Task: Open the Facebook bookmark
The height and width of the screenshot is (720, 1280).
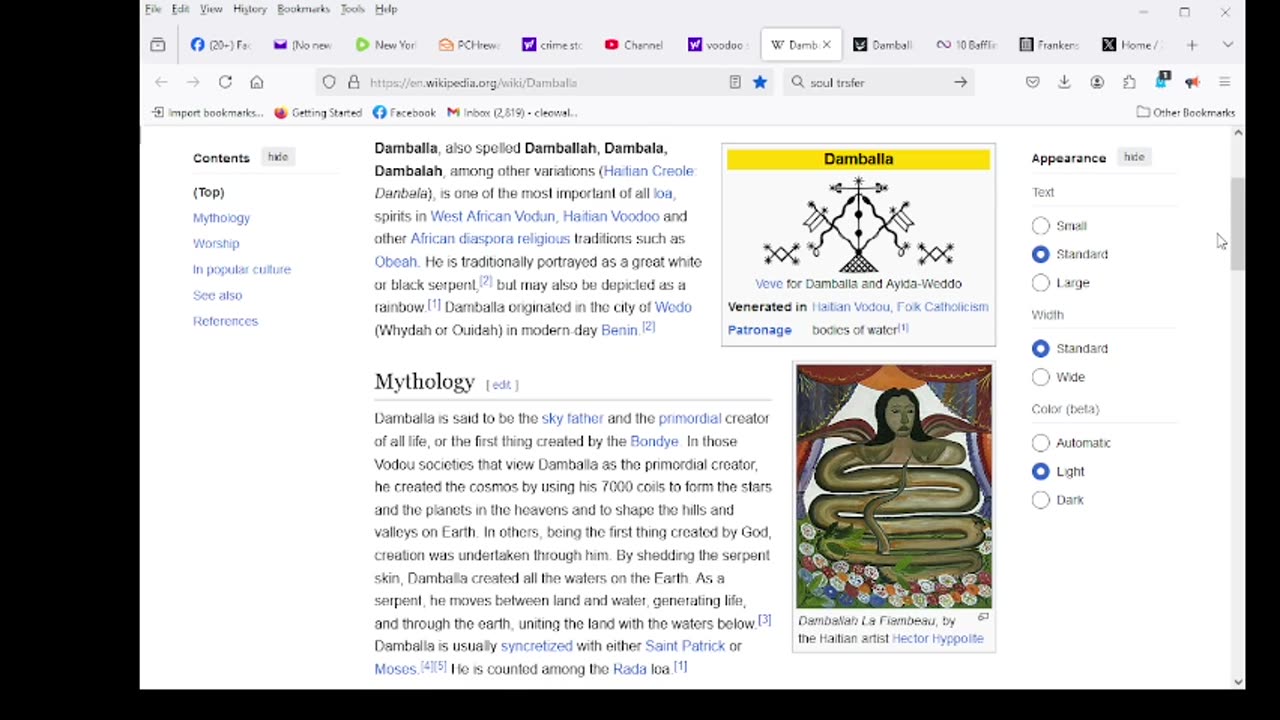Action: [404, 112]
